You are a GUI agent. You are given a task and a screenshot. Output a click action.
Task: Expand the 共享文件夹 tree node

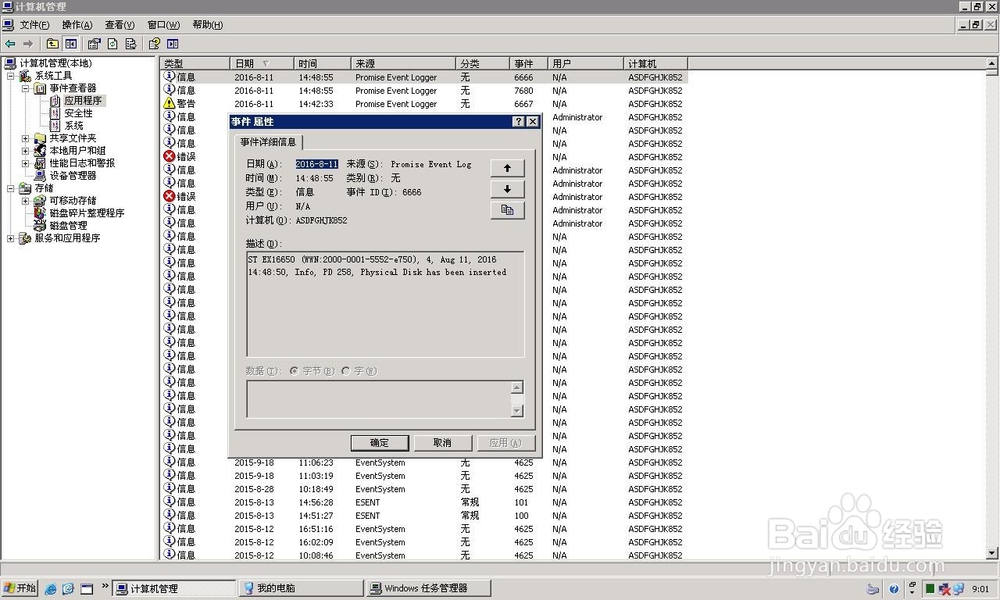(26, 138)
